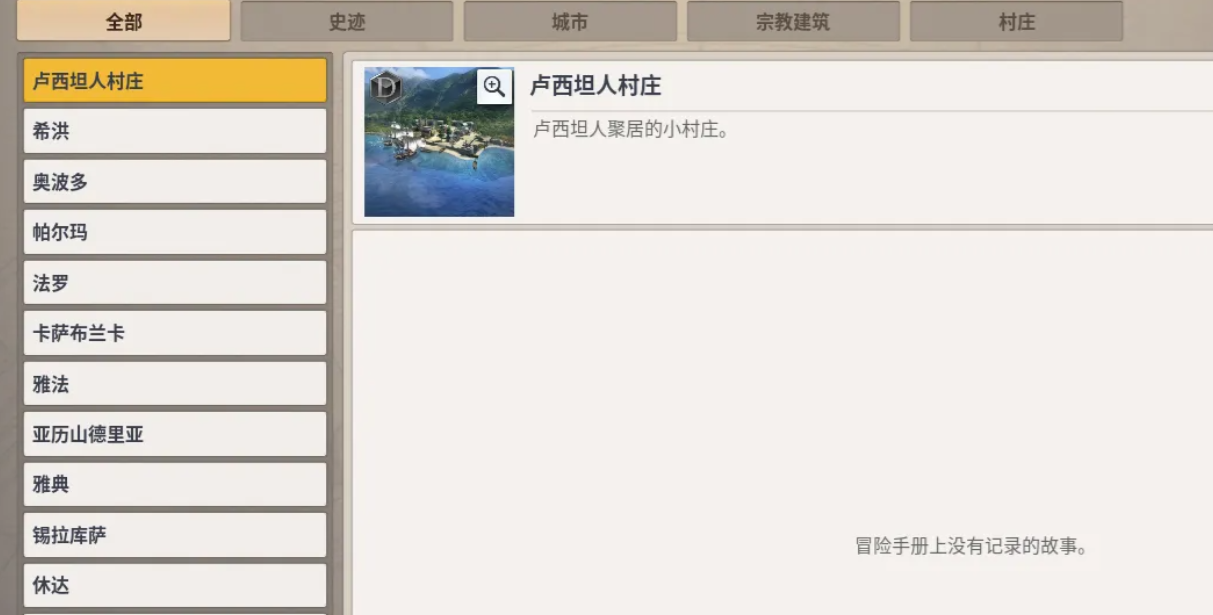This screenshot has width=1213, height=615.
Task: Select the 休达 list item
Action: 175,586
